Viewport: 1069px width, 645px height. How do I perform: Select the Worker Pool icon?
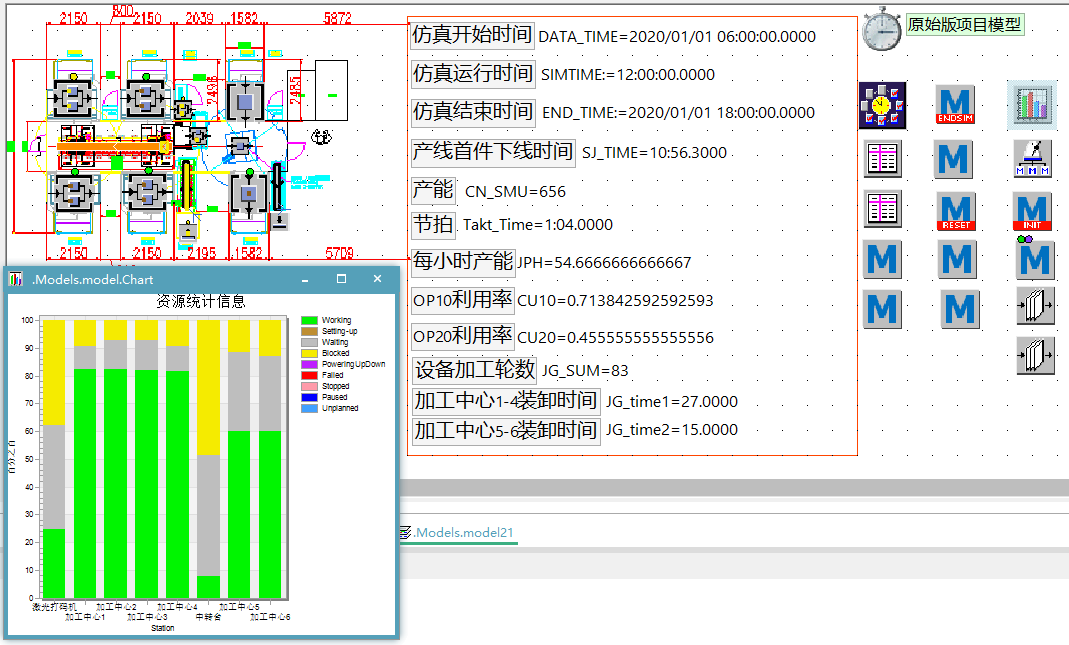click(x=1033, y=159)
